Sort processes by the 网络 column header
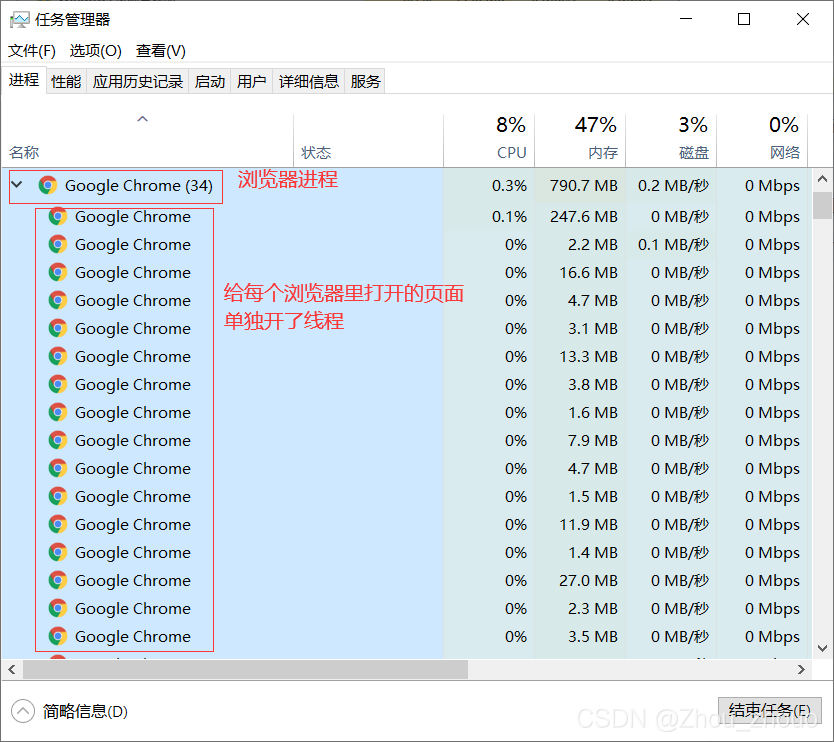 762,140
